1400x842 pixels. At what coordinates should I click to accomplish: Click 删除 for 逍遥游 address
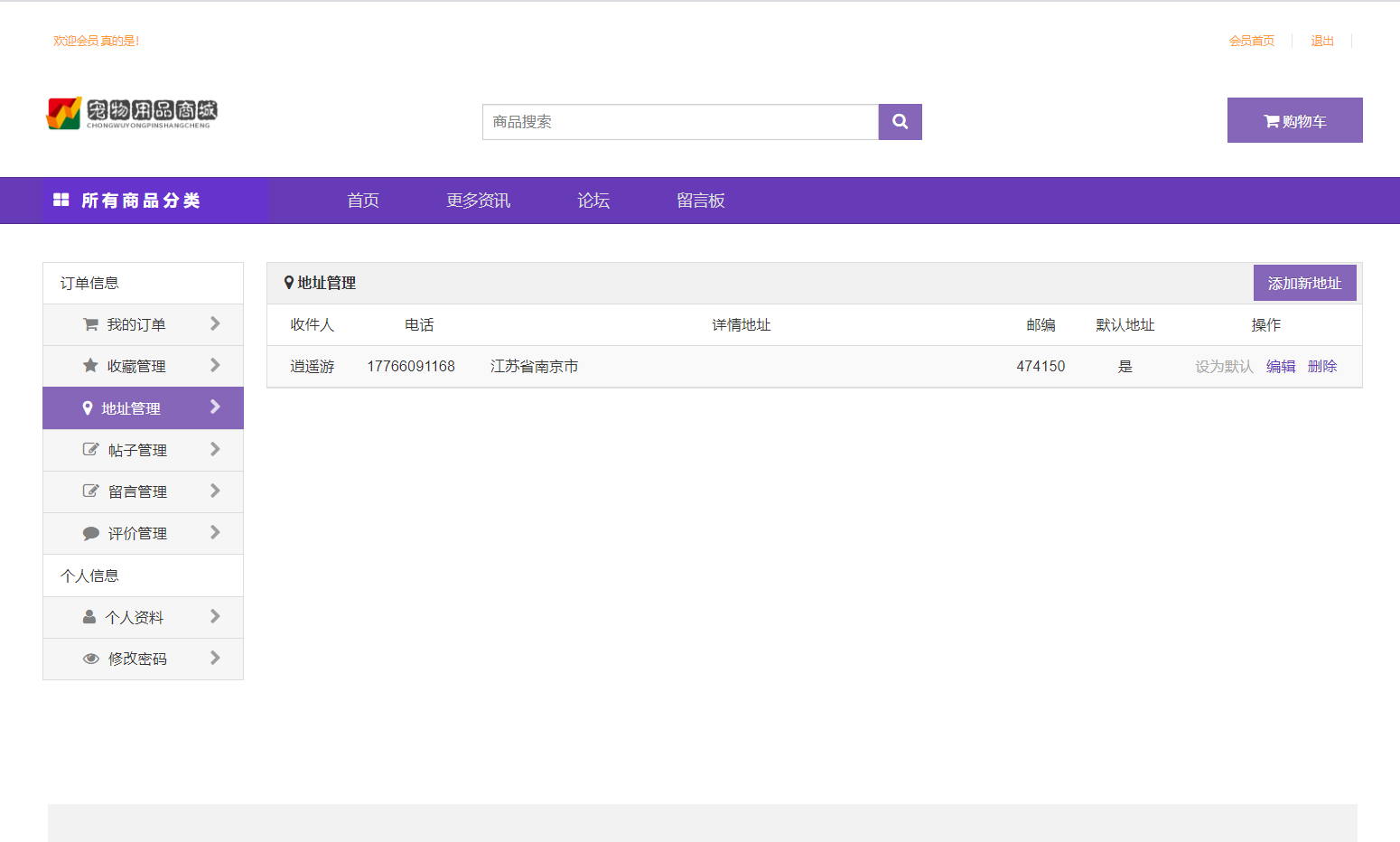(1322, 366)
